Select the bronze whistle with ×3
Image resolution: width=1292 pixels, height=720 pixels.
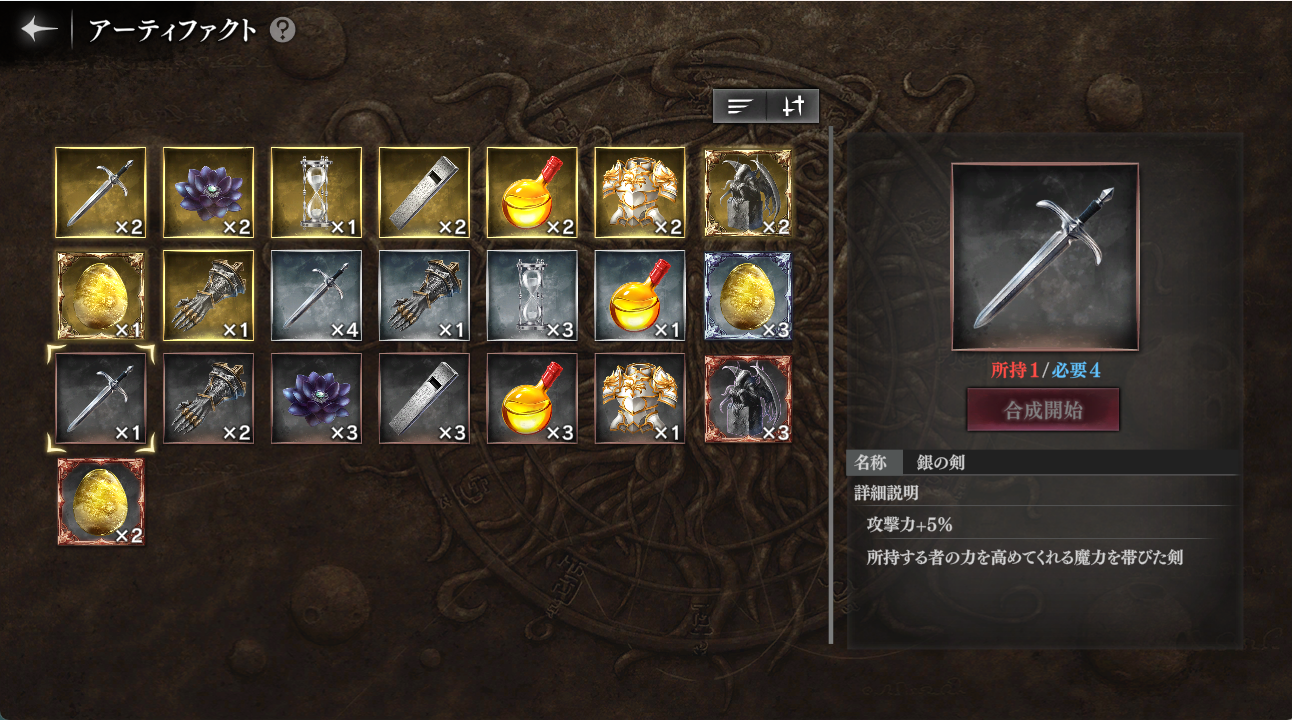424,398
